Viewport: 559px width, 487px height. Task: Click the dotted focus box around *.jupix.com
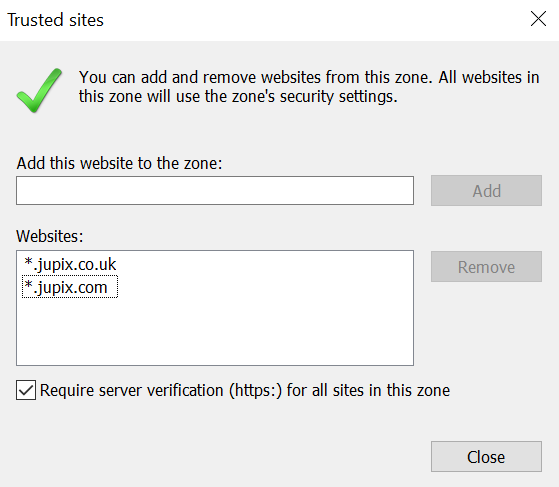70,286
